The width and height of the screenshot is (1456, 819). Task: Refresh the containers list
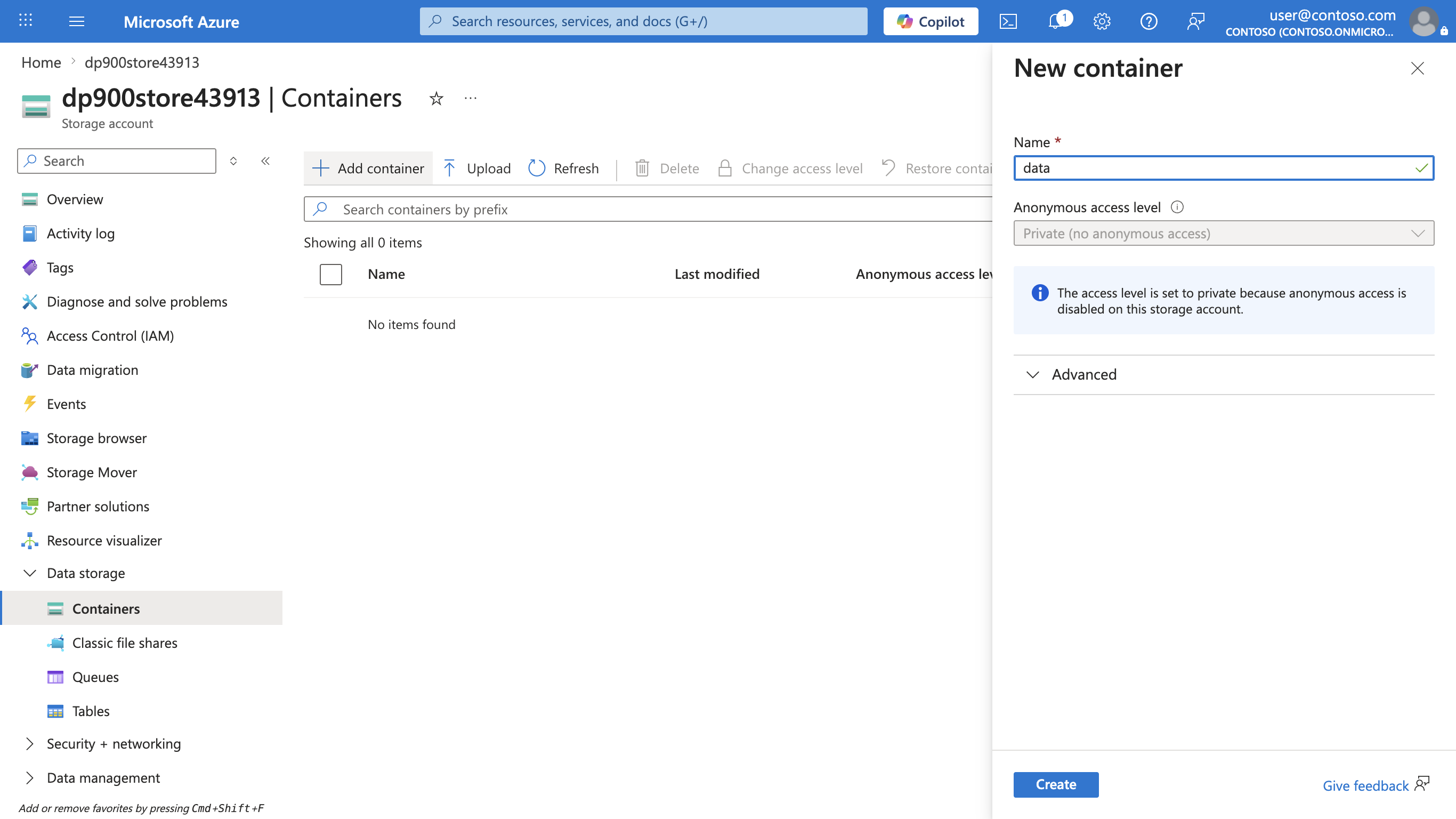[x=563, y=168]
